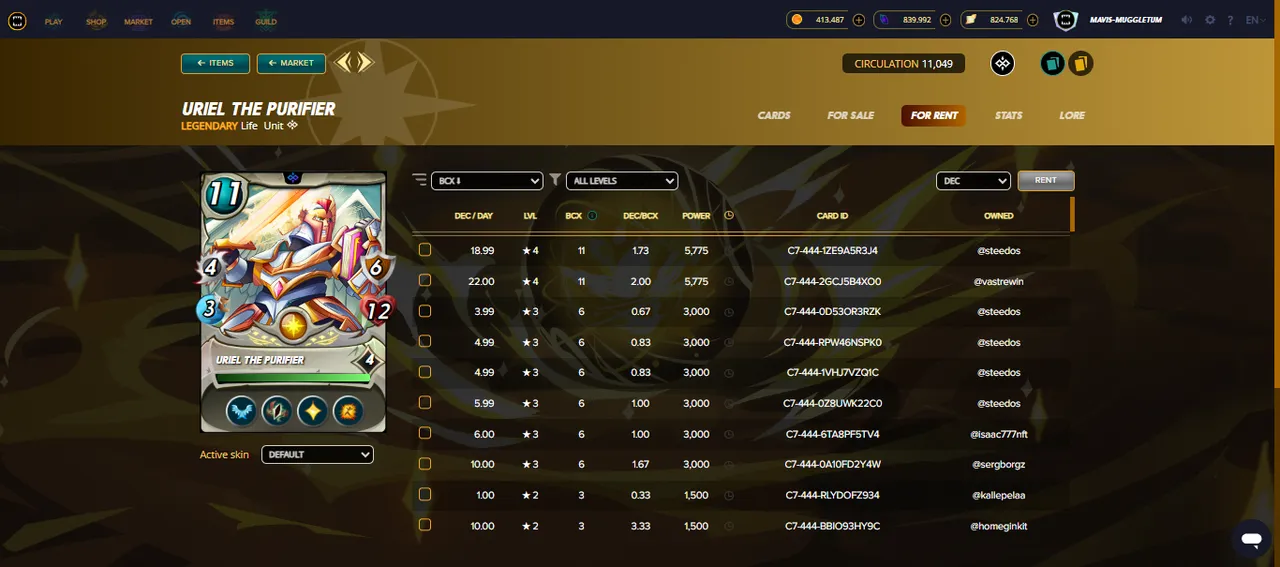Open help with the question mark icon
The height and width of the screenshot is (567, 1280).
click(1230, 20)
